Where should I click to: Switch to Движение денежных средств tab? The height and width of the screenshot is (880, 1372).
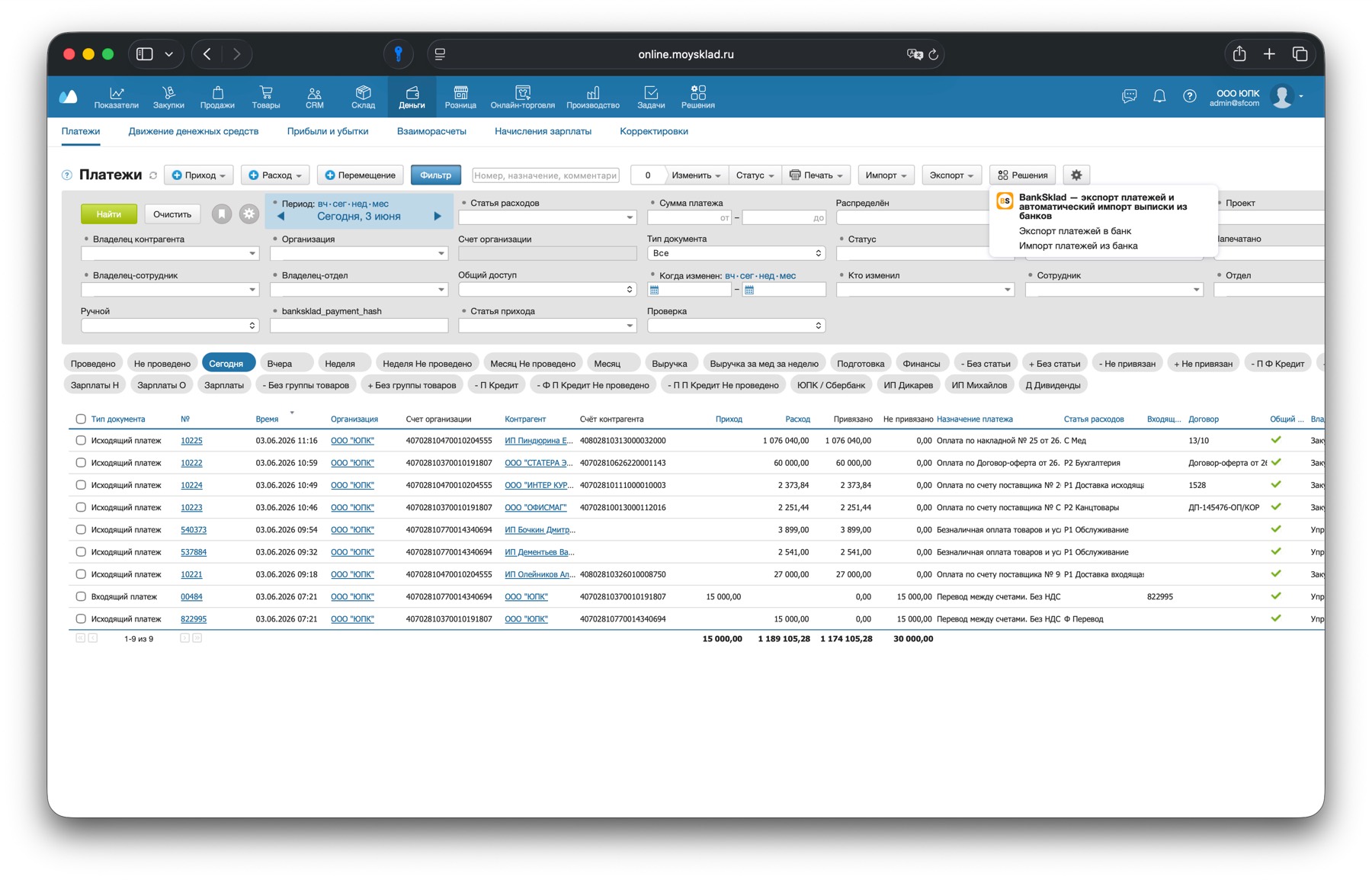pyautogui.click(x=194, y=131)
